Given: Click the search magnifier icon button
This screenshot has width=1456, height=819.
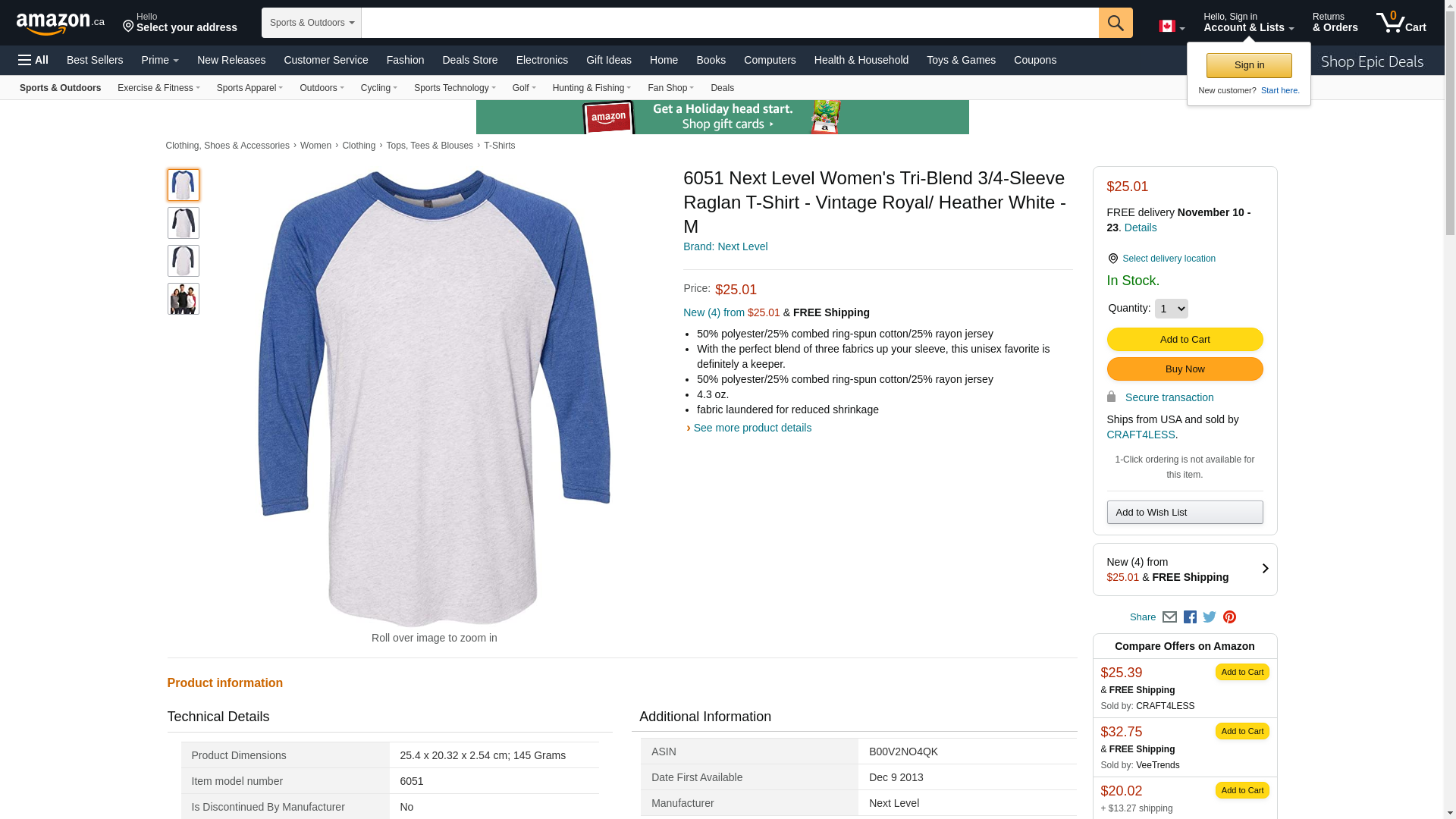Looking at the screenshot, I should coord(1115,23).
